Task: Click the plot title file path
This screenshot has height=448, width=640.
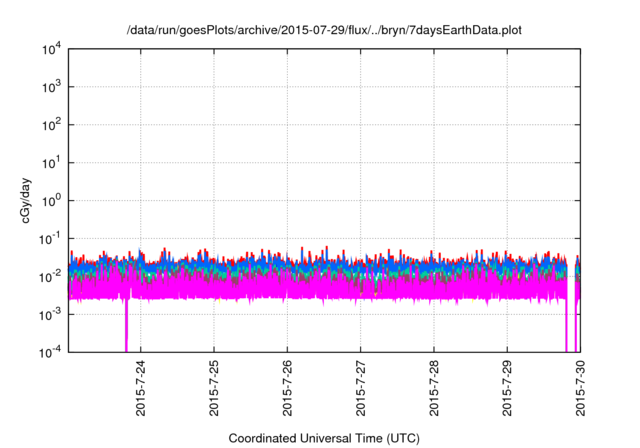Action: coord(324,30)
